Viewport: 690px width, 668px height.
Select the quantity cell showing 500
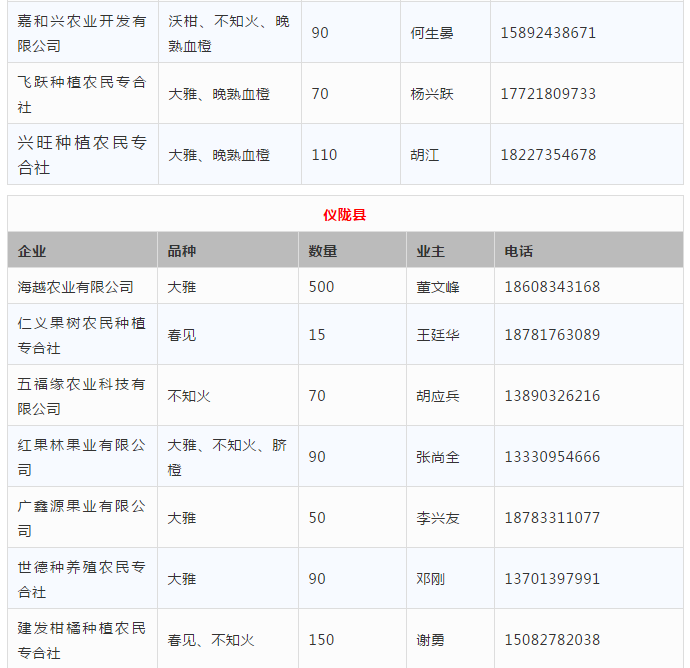(321, 287)
